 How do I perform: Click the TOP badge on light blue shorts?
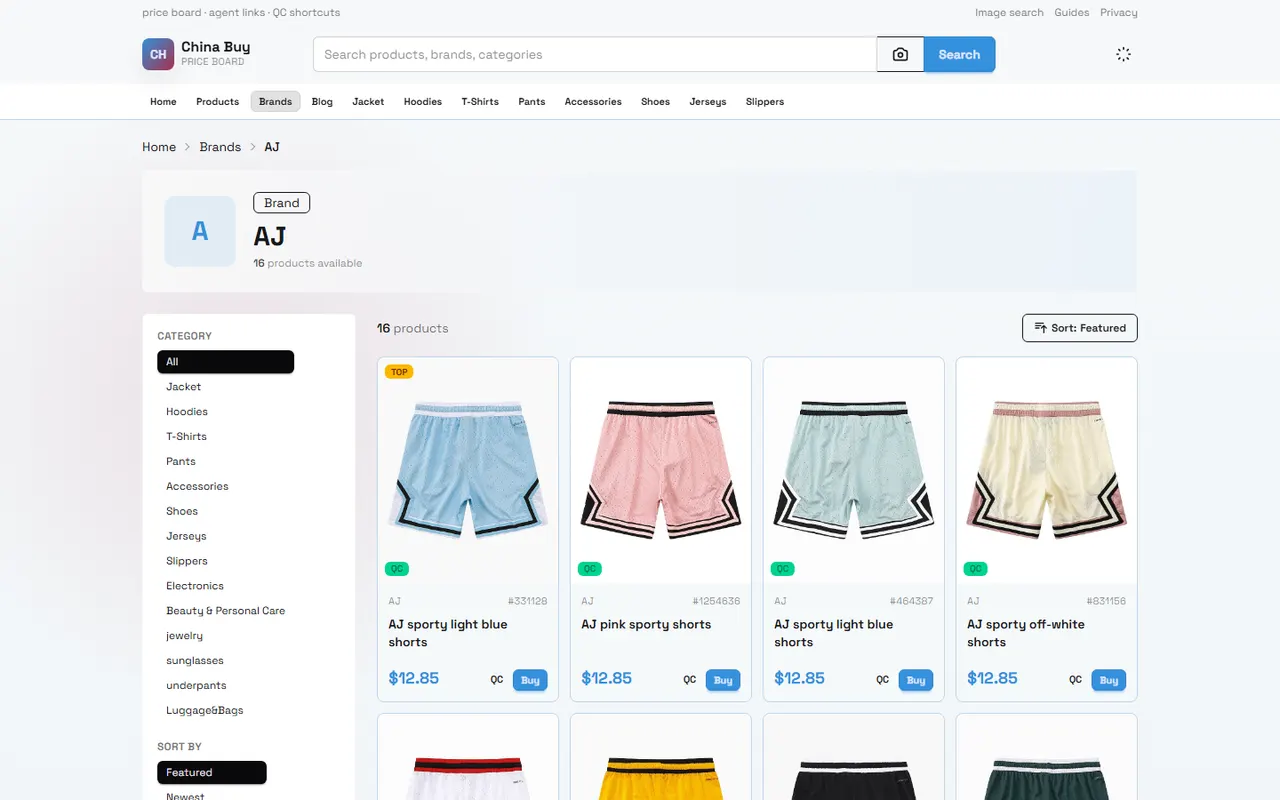[x=399, y=372]
